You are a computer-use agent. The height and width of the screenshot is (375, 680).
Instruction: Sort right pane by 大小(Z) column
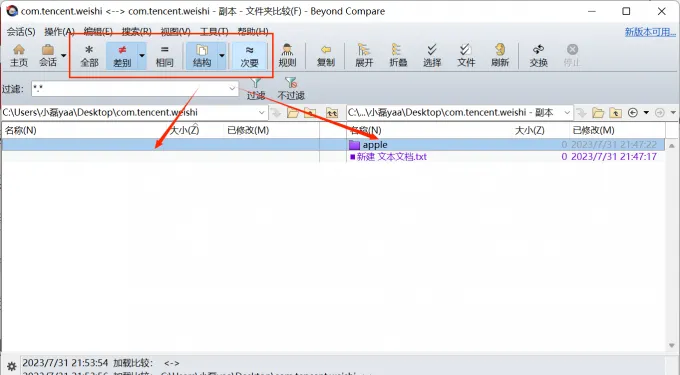tap(530, 130)
